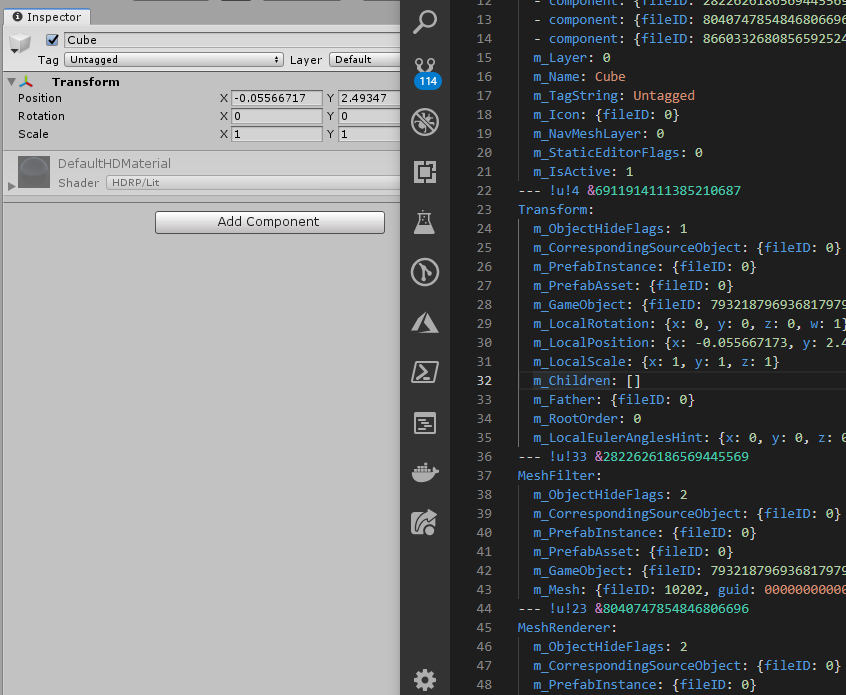Screen dimensions: 846x695
Task: Click the DefaultHDMaterial preview sphere thumbnail
Action: (x=34, y=172)
